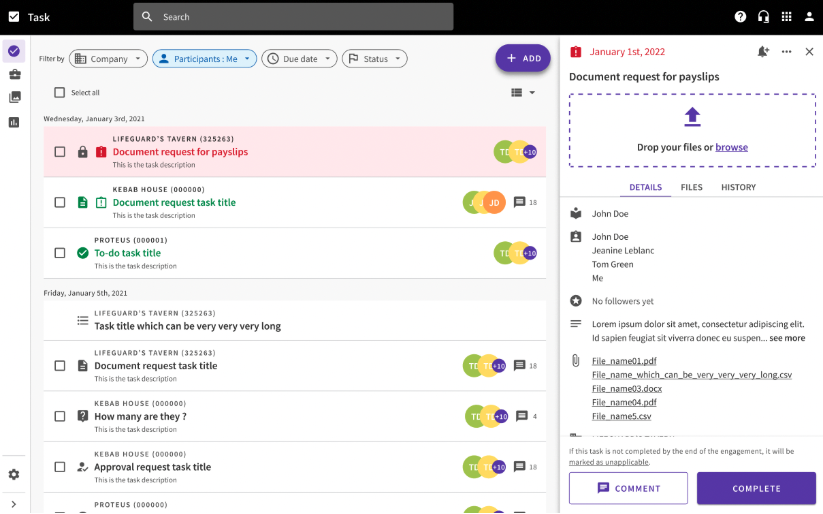The width and height of the screenshot is (823, 514).
Task: Open the user profile icon
Action: coord(809,17)
